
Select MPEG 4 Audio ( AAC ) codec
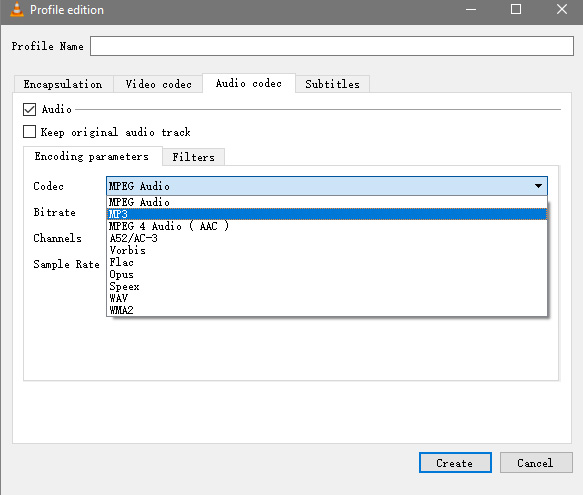pos(327,226)
